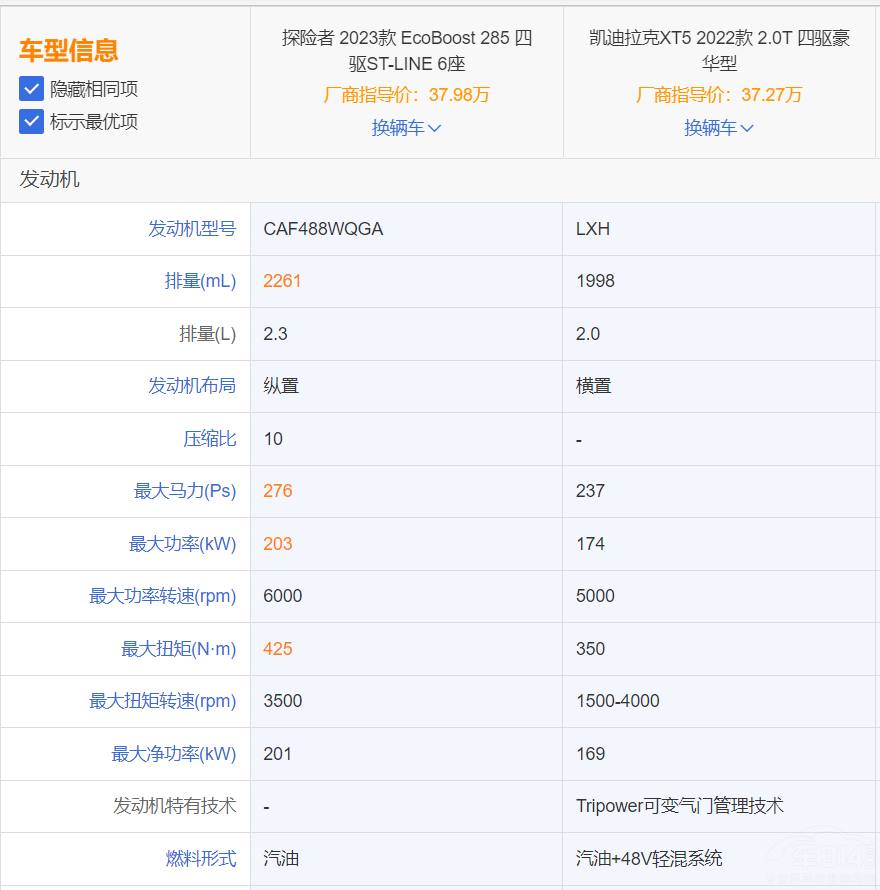880x890 pixels.
Task: Select the 发动机 section header
Action: click(x=50, y=180)
